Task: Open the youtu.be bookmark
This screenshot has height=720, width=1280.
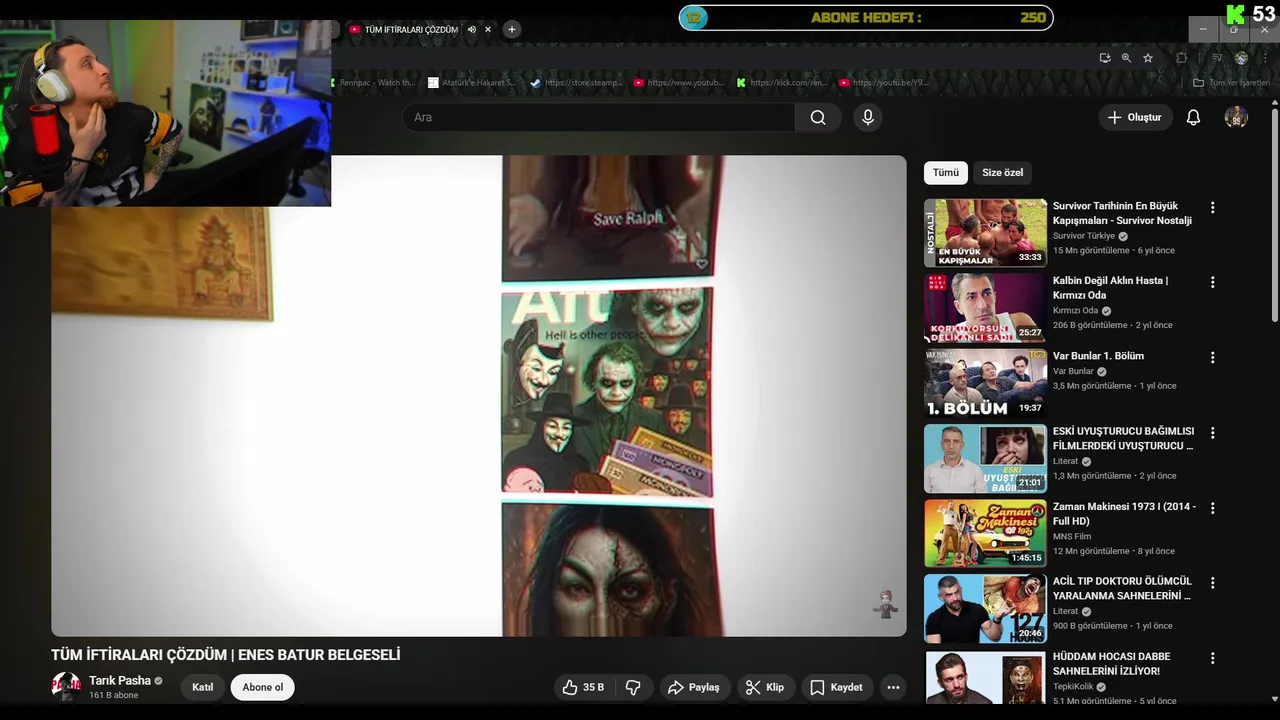Action: tap(884, 83)
